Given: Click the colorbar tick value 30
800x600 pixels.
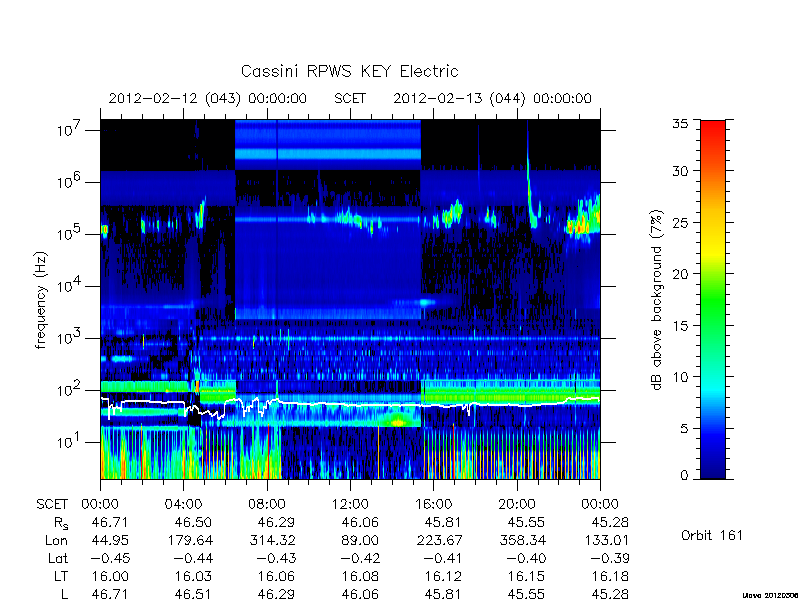Looking at the screenshot, I should [x=680, y=171].
